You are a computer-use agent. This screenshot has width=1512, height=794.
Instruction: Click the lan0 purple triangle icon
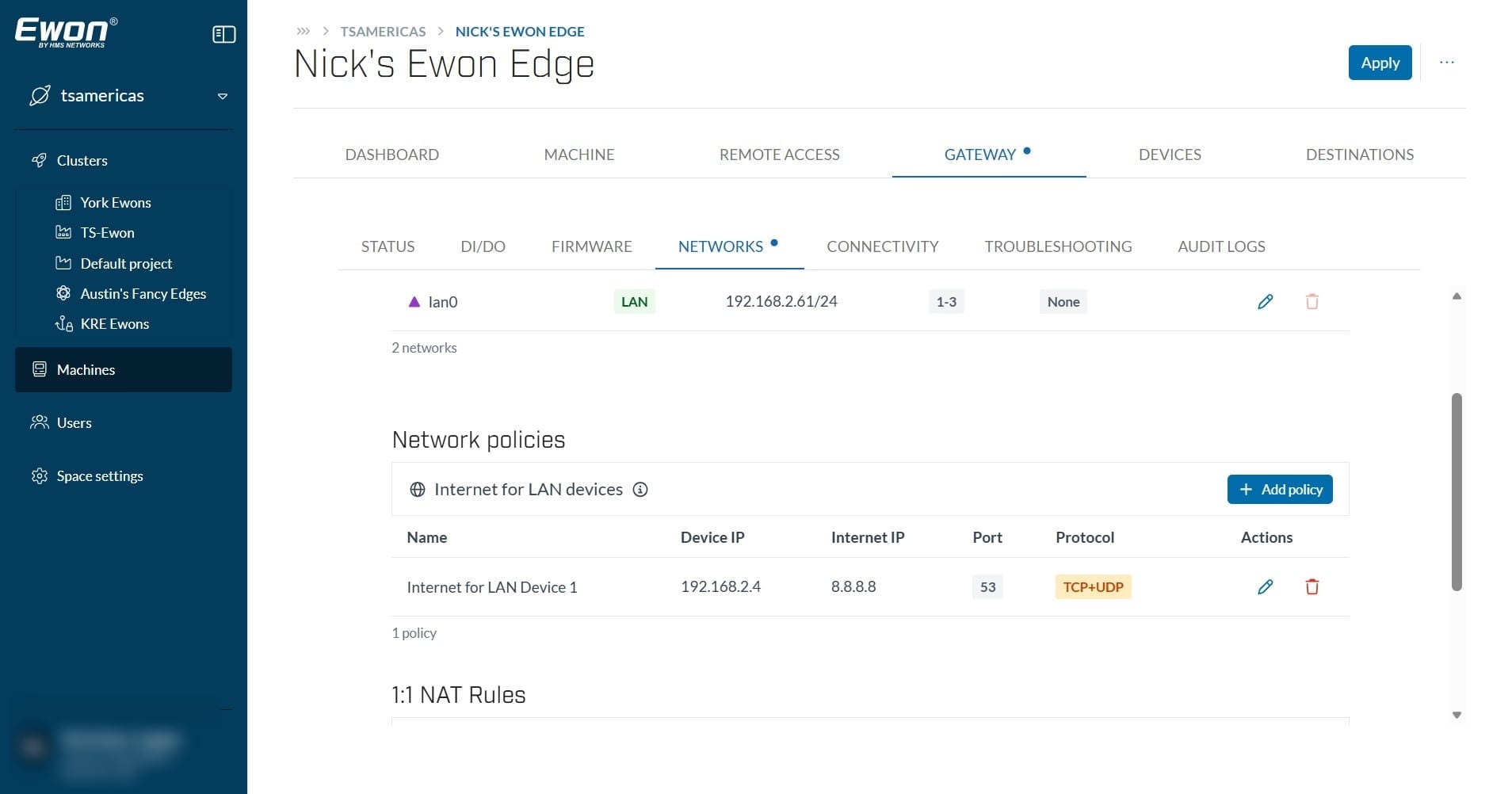[x=414, y=301]
